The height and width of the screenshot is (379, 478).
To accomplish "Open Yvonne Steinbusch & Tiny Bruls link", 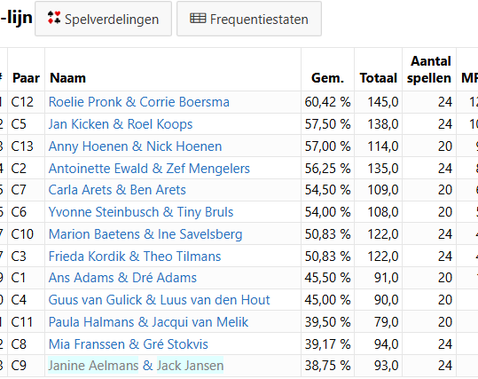I will (x=141, y=212).
